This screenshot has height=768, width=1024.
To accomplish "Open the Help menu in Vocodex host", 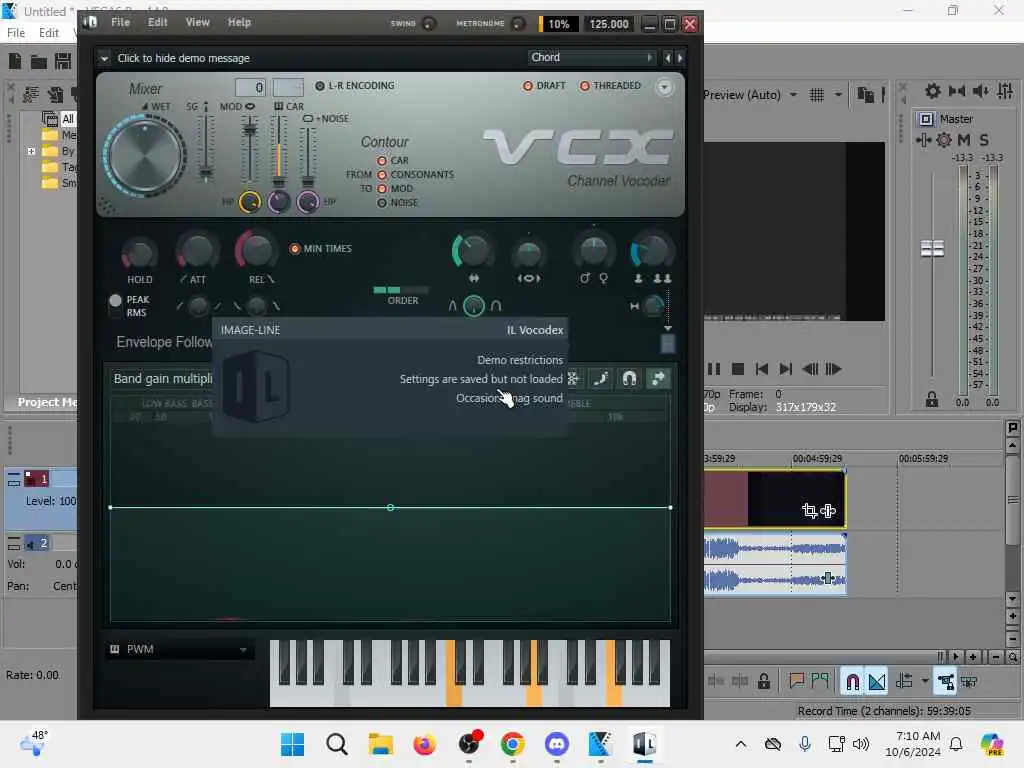I will pos(239,22).
